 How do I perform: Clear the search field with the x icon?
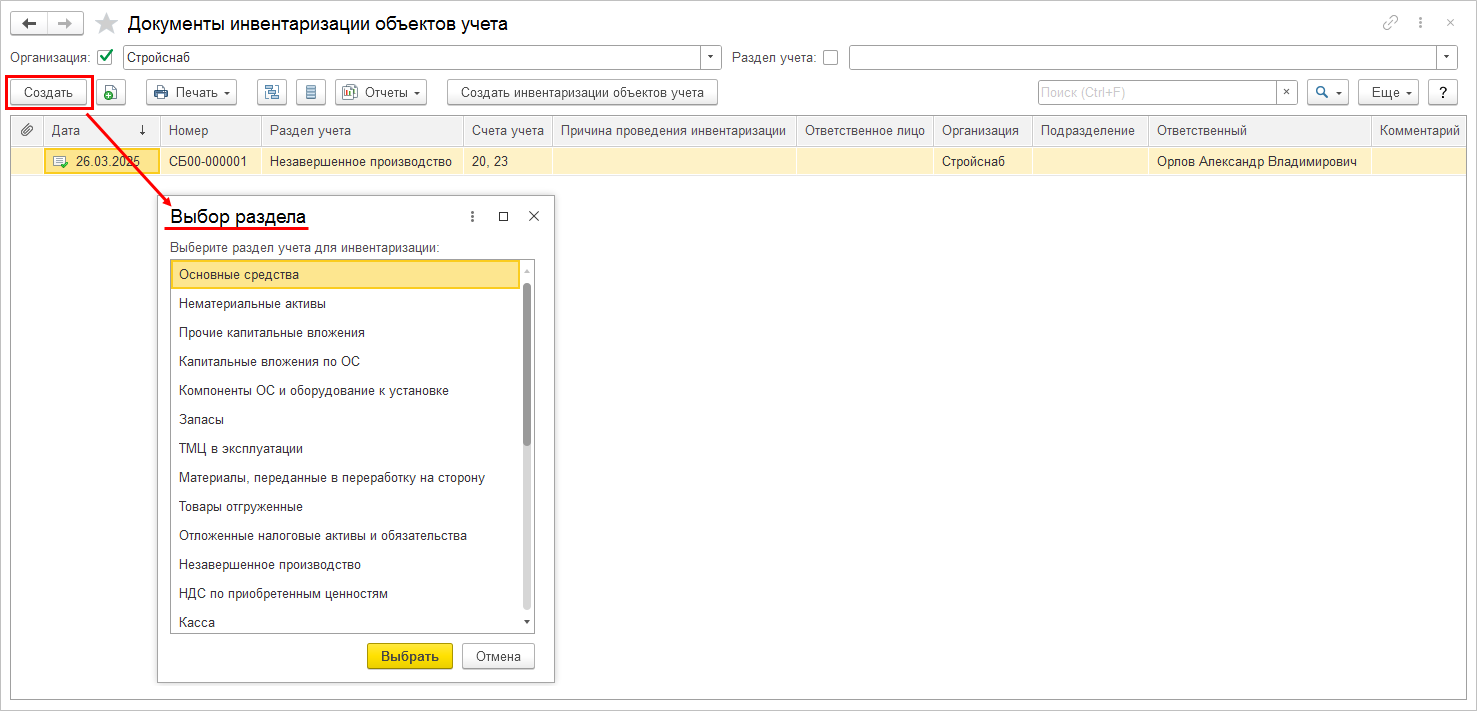point(1287,92)
